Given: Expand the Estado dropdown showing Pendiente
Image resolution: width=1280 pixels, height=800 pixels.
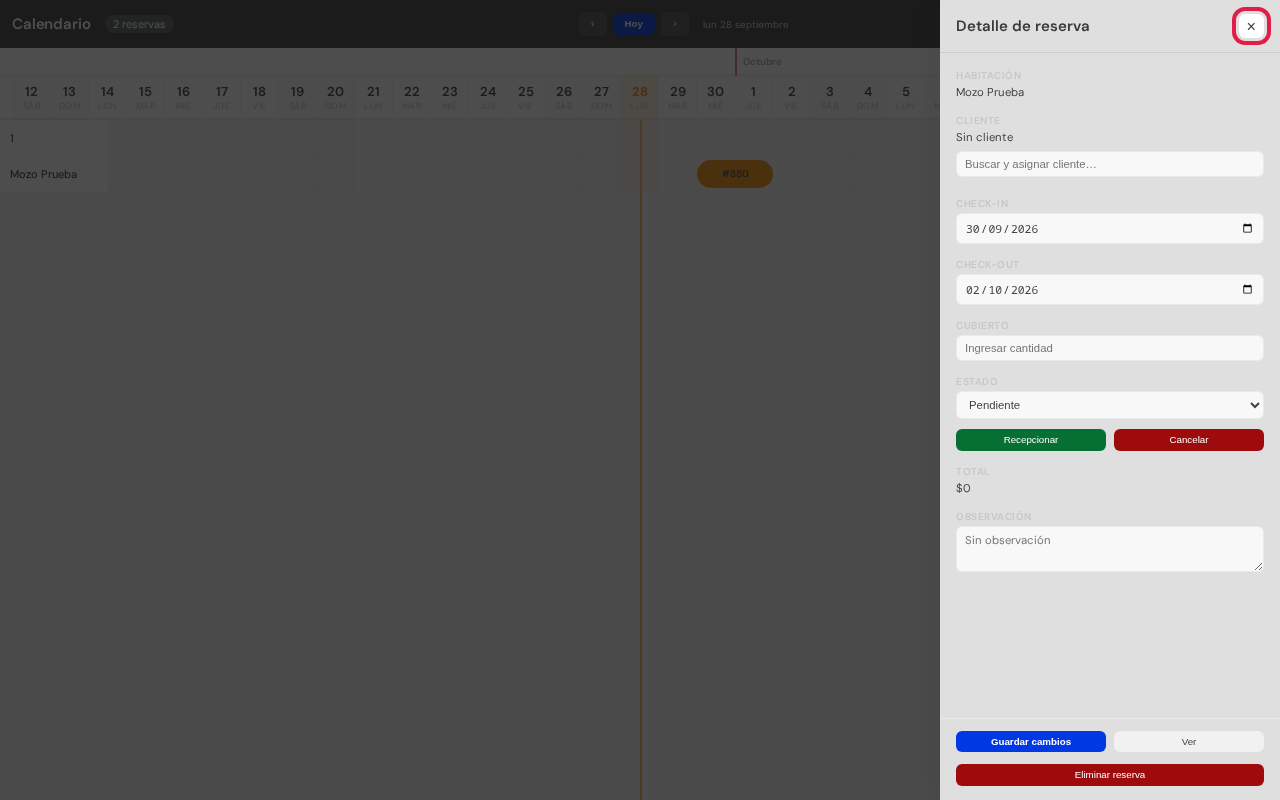Looking at the screenshot, I should 1110,405.
